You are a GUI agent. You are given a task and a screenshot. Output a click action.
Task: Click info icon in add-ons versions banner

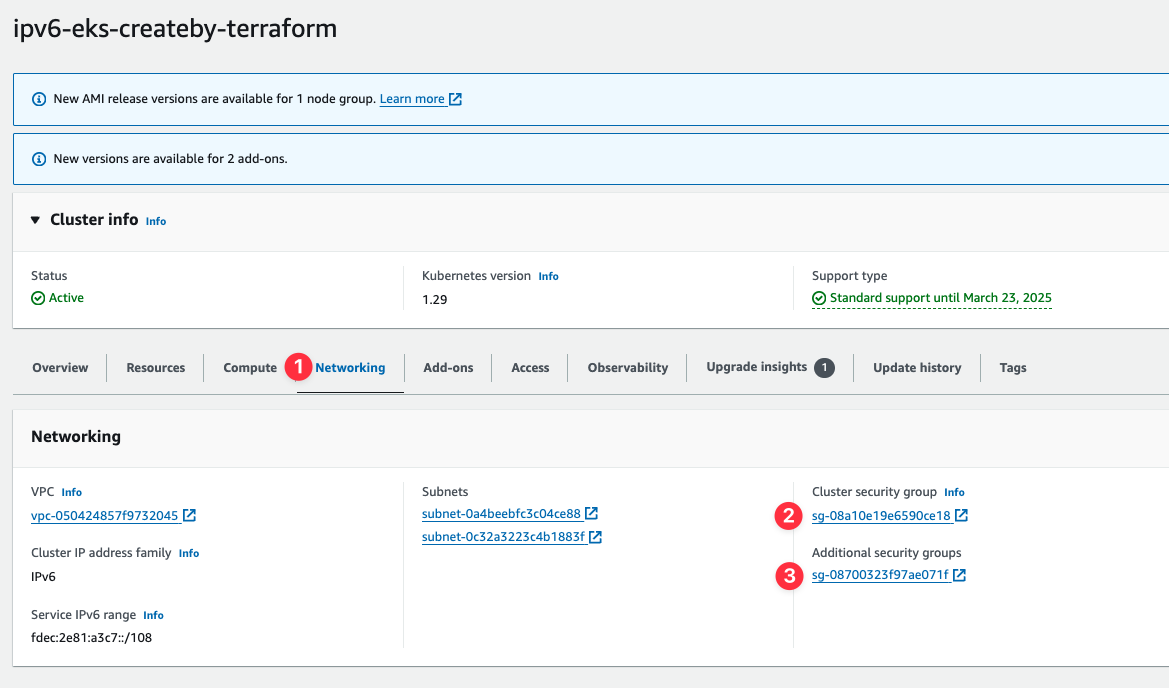pyautogui.click(x=39, y=159)
